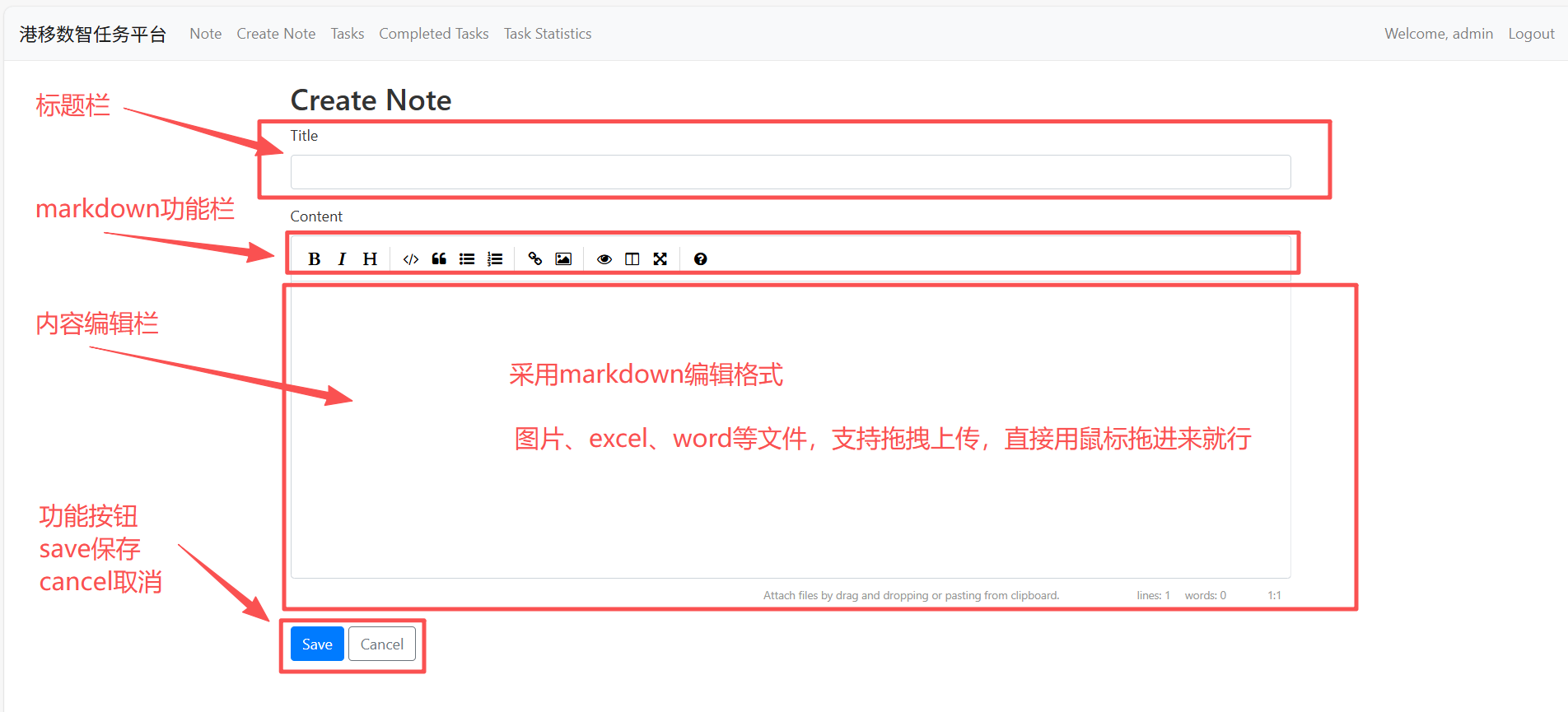Insert a hyperlink using the link icon

coord(535,259)
